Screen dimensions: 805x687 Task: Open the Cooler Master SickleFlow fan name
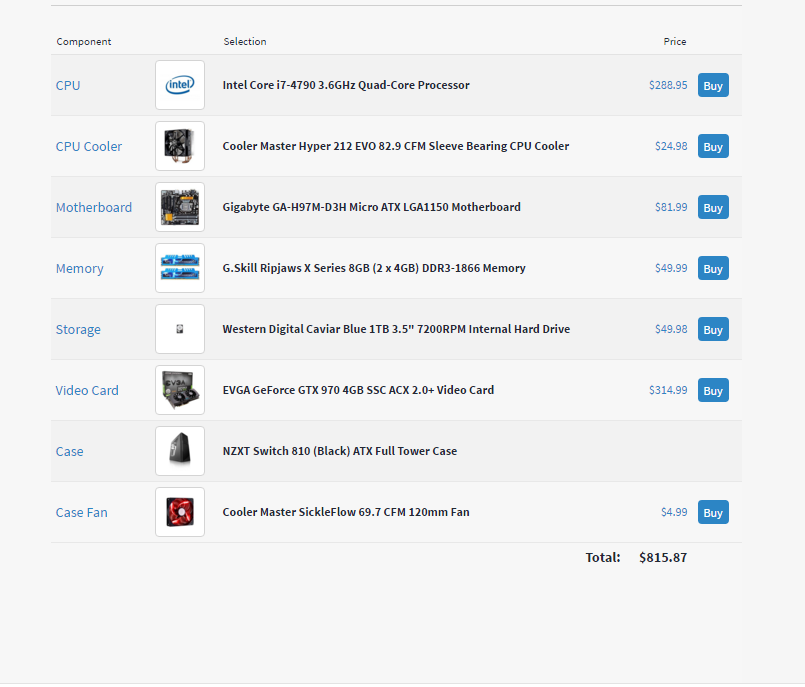pos(346,512)
